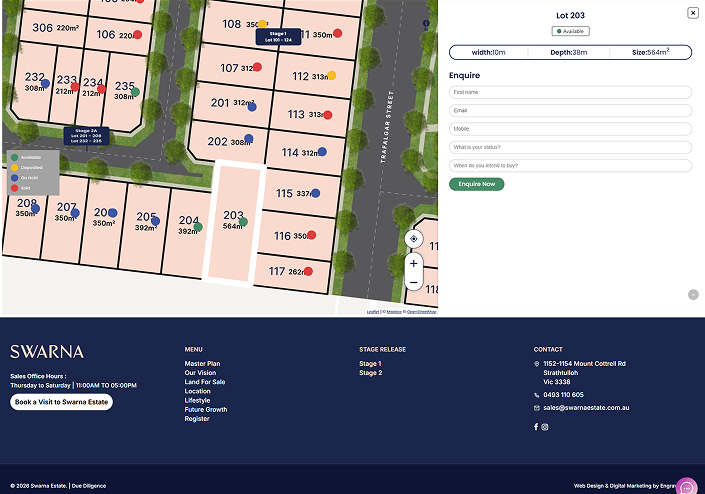Click the Leaflet attribution link
Image resolution: width=705 pixels, height=494 pixels.
(x=373, y=312)
